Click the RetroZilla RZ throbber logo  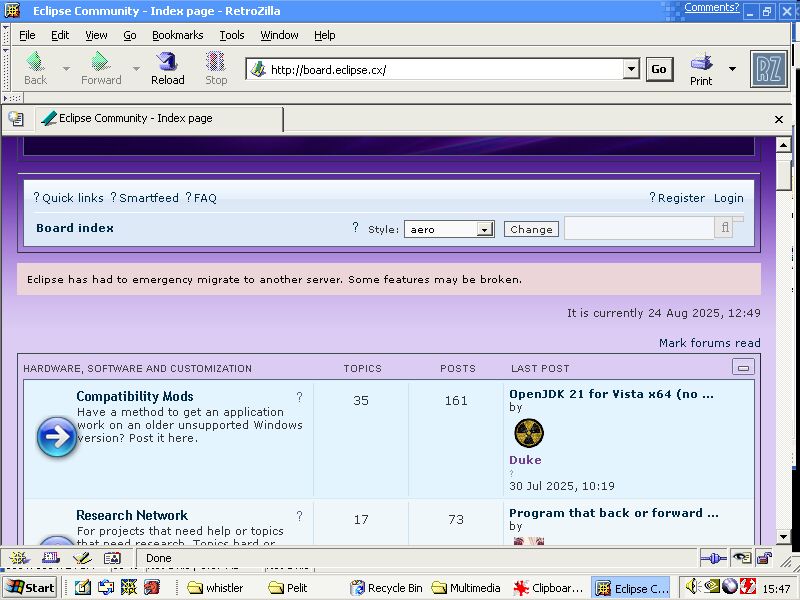coord(769,69)
